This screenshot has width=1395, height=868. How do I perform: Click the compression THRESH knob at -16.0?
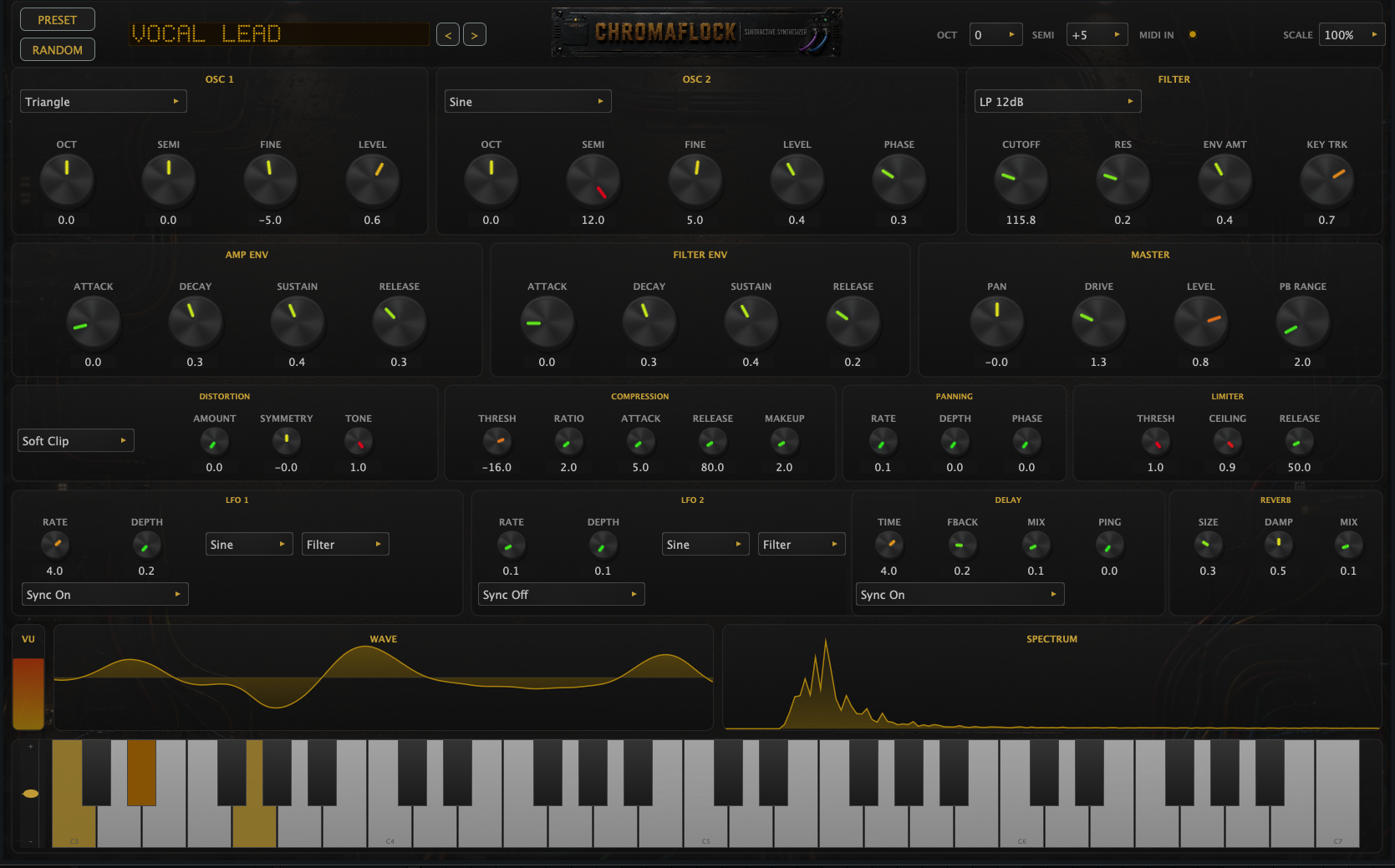click(497, 441)
